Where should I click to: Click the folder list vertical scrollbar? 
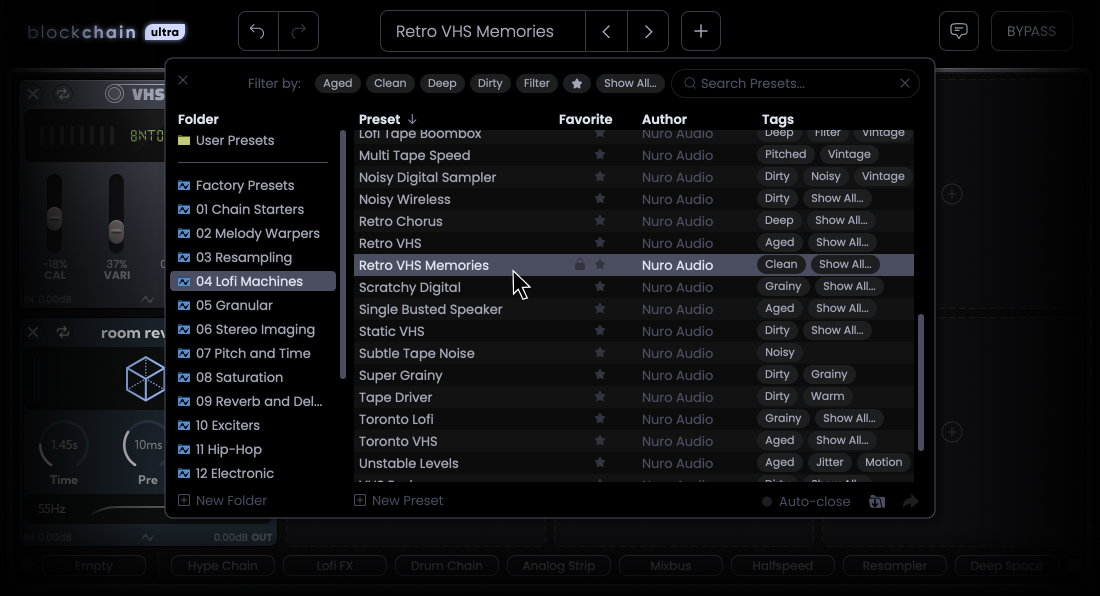[x=343, y=255]
